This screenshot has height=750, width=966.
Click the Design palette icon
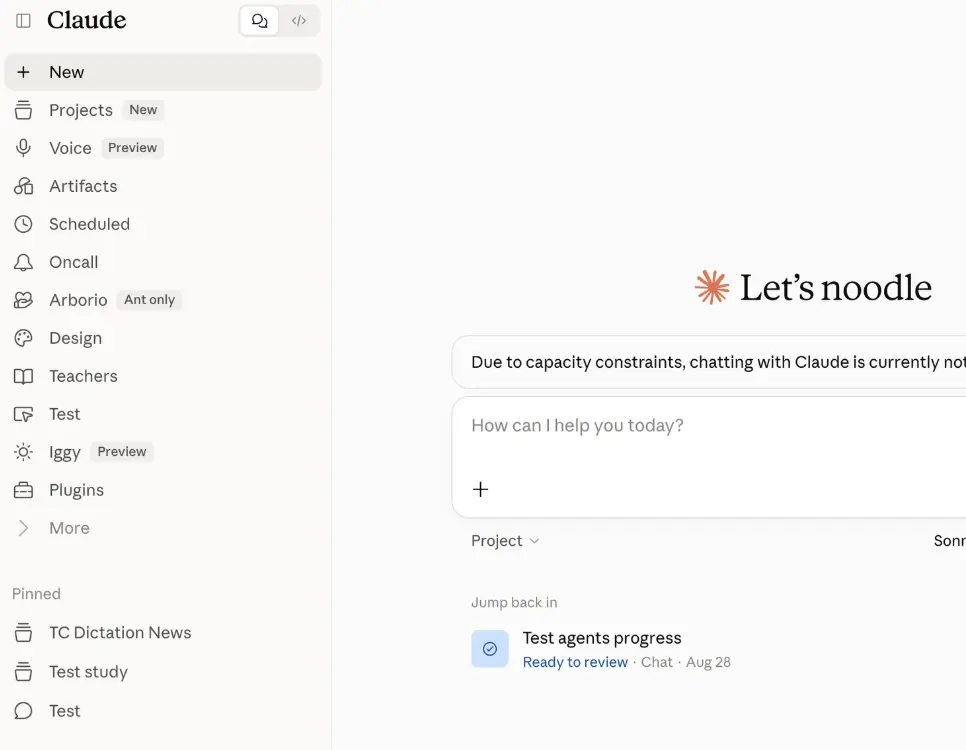tap(23, 338)
